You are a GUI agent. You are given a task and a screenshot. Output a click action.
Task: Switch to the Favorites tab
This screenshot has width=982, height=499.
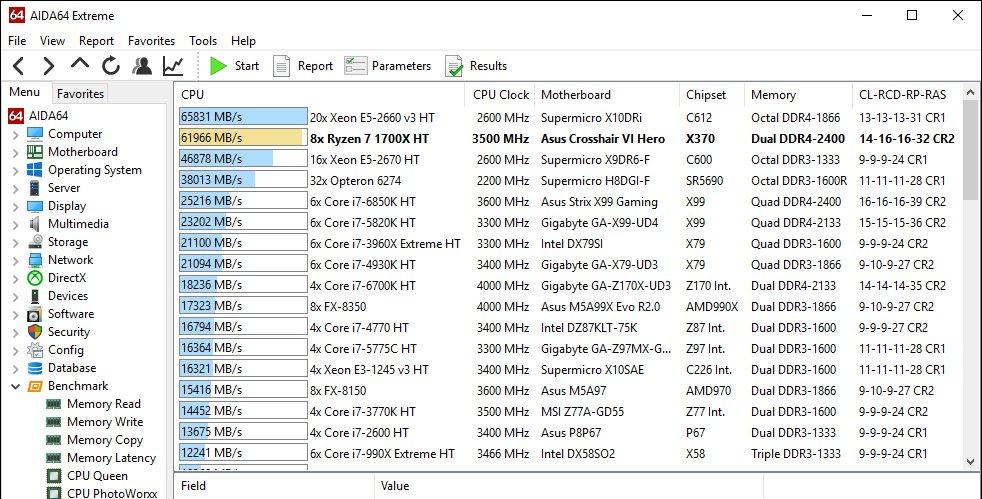[80, 93]
